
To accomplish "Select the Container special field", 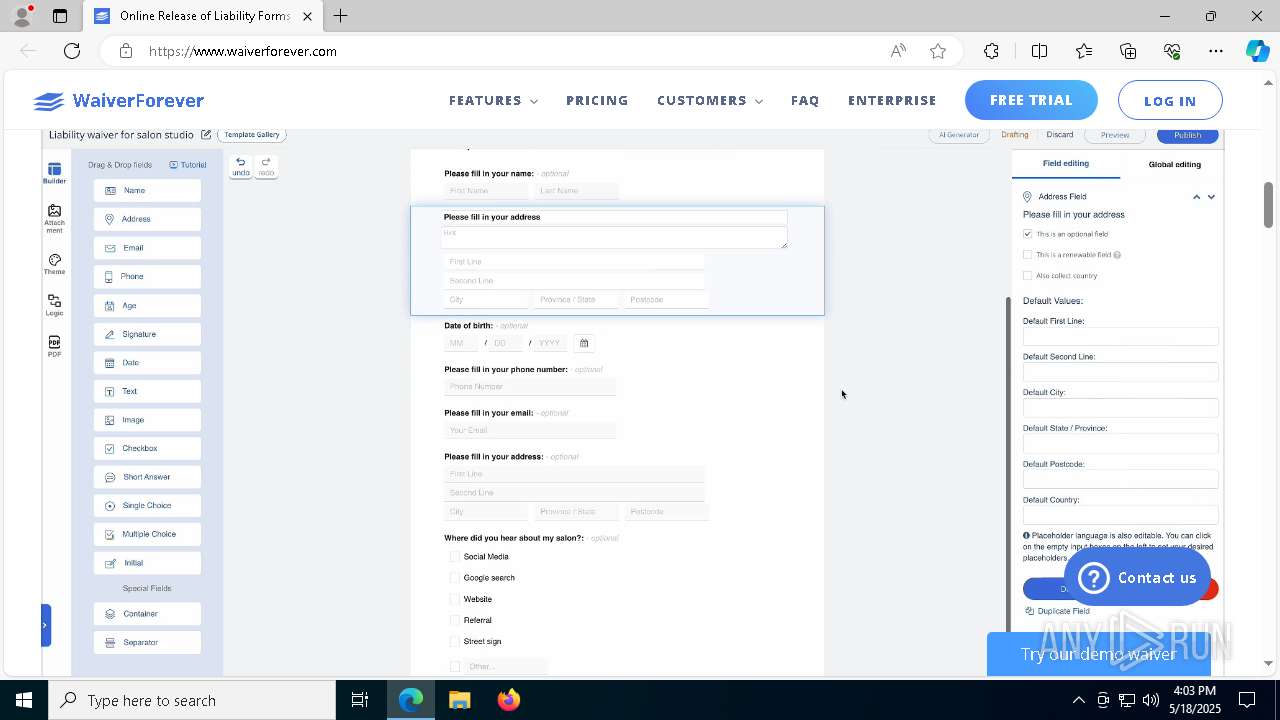I will (147, 614).
